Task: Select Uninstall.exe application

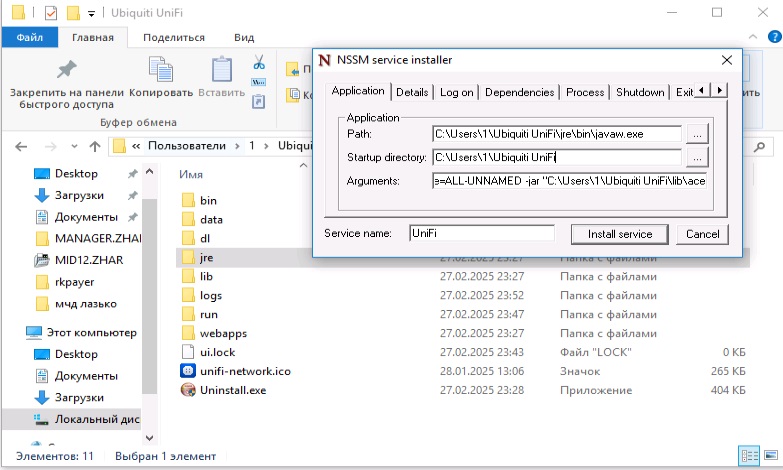Action: [233, 391]
